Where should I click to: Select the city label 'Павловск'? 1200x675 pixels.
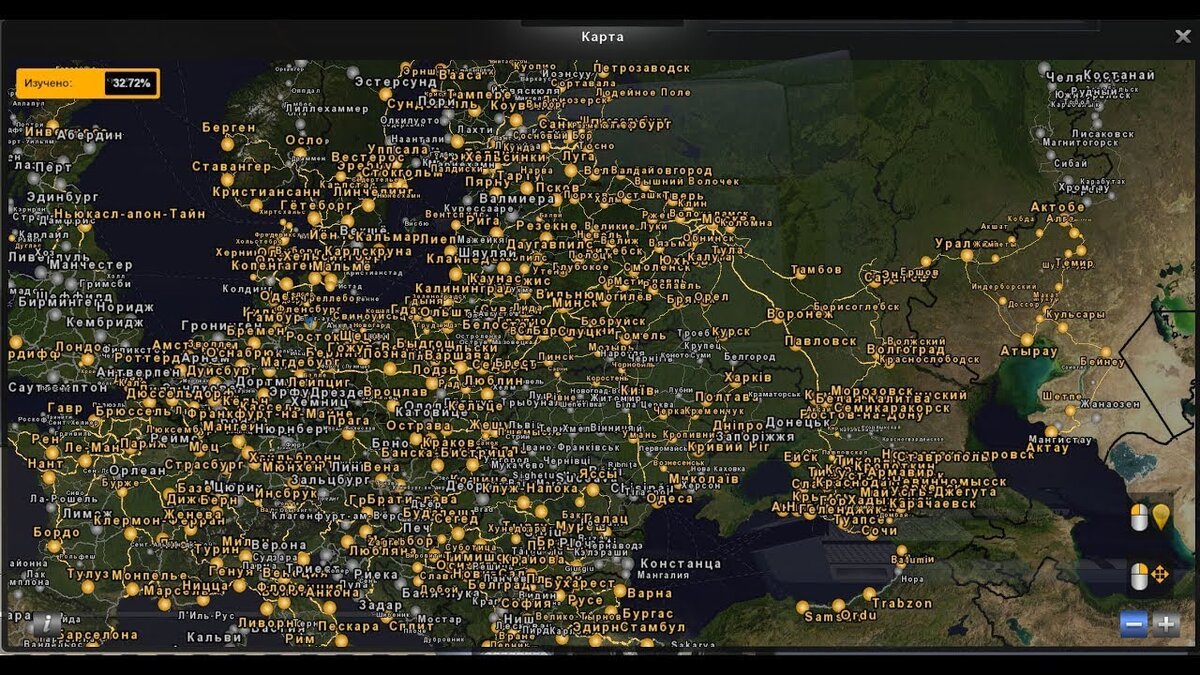[820, 340]
